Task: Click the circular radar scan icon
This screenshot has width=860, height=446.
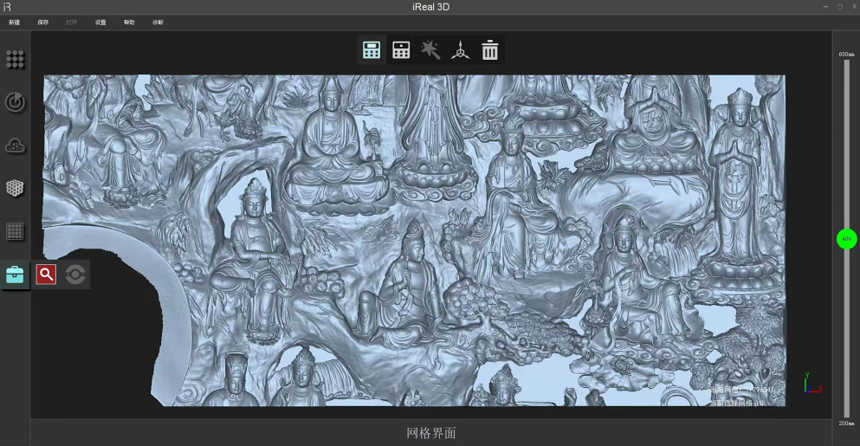Action: coord(15,102)
